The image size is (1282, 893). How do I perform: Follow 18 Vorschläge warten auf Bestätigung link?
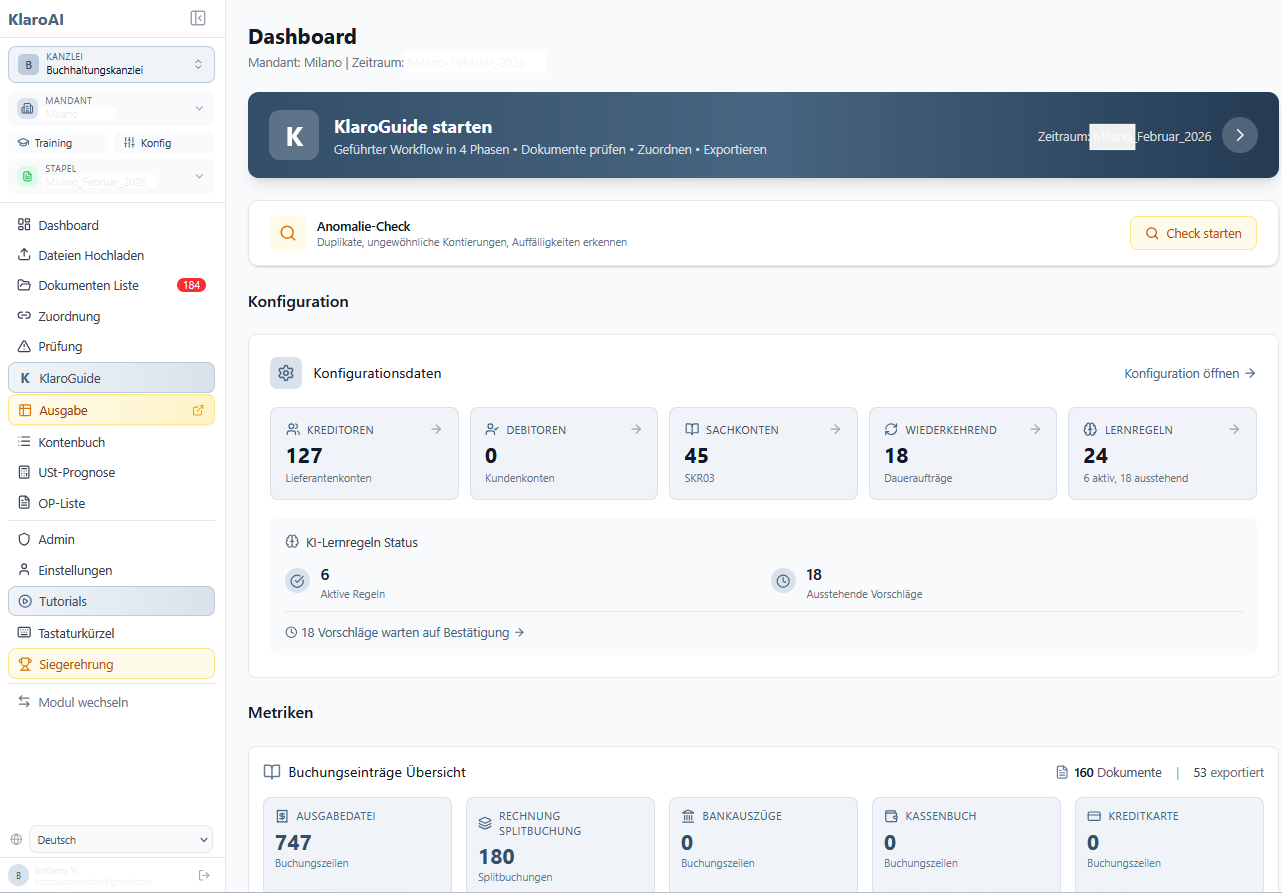405,632
